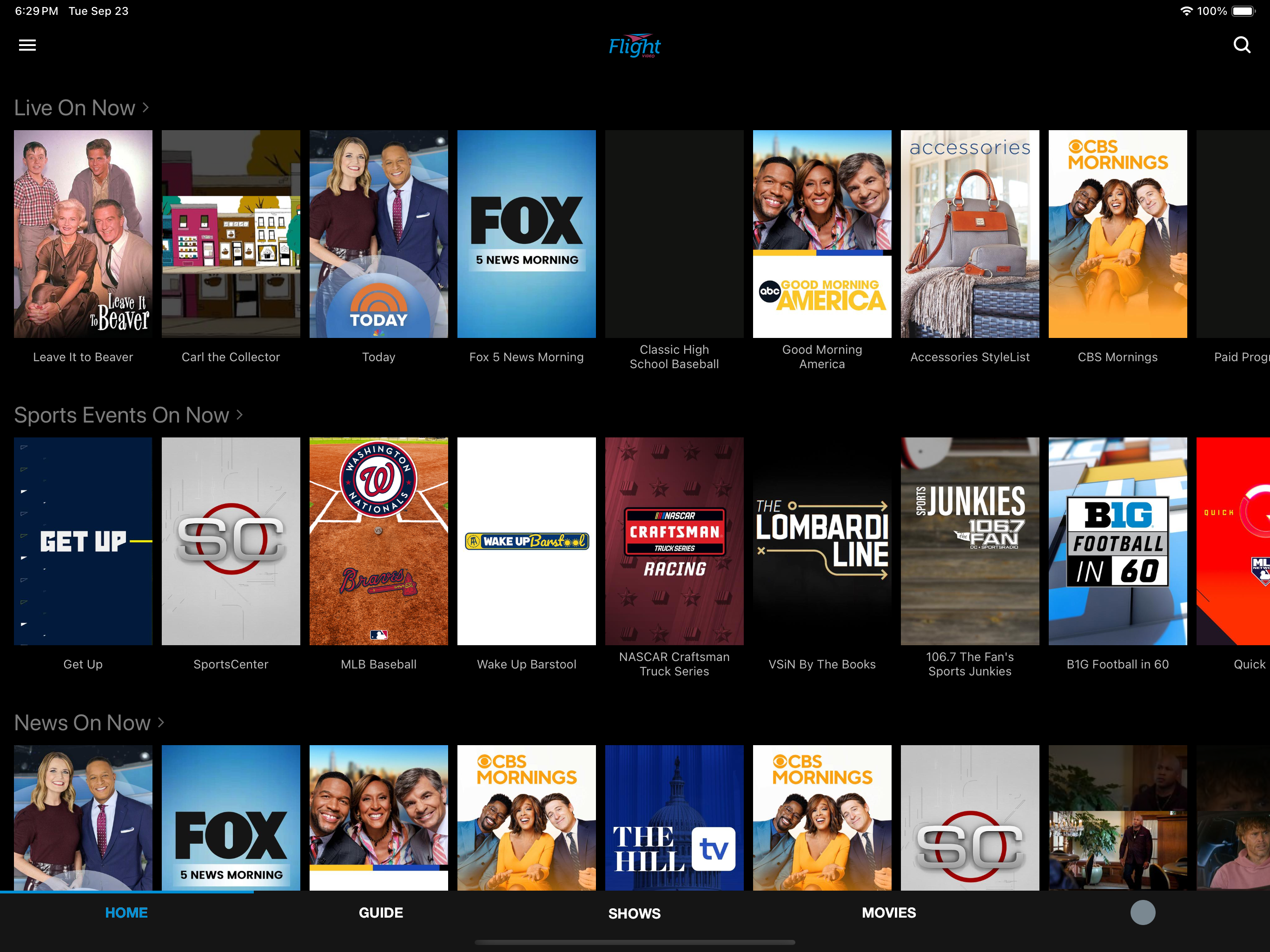
Task: Tap the "106.7 The Fan's Sports Junkies" title
Action: 970,664
